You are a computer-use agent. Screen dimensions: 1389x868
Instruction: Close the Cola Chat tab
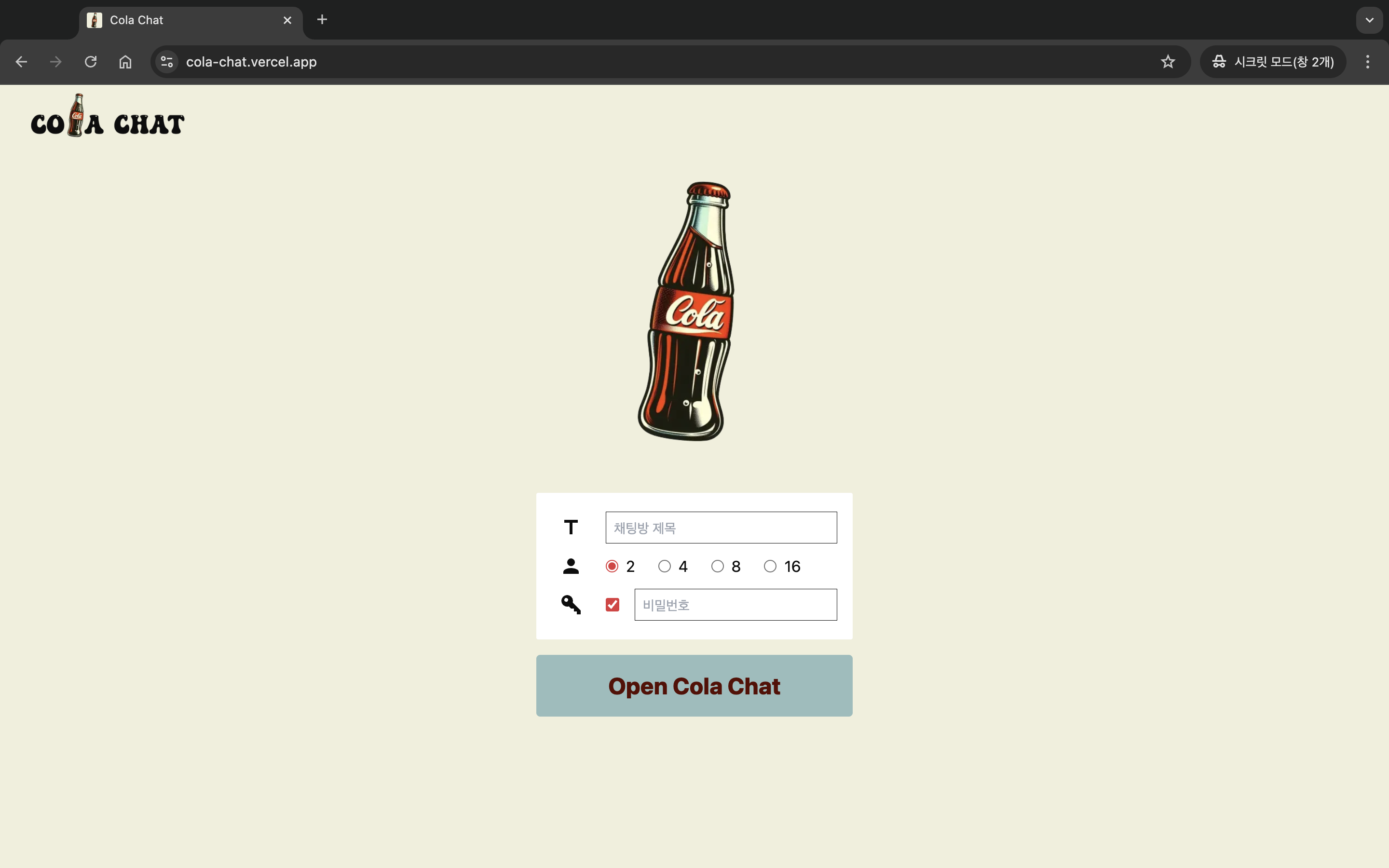[x=287, y=20]
